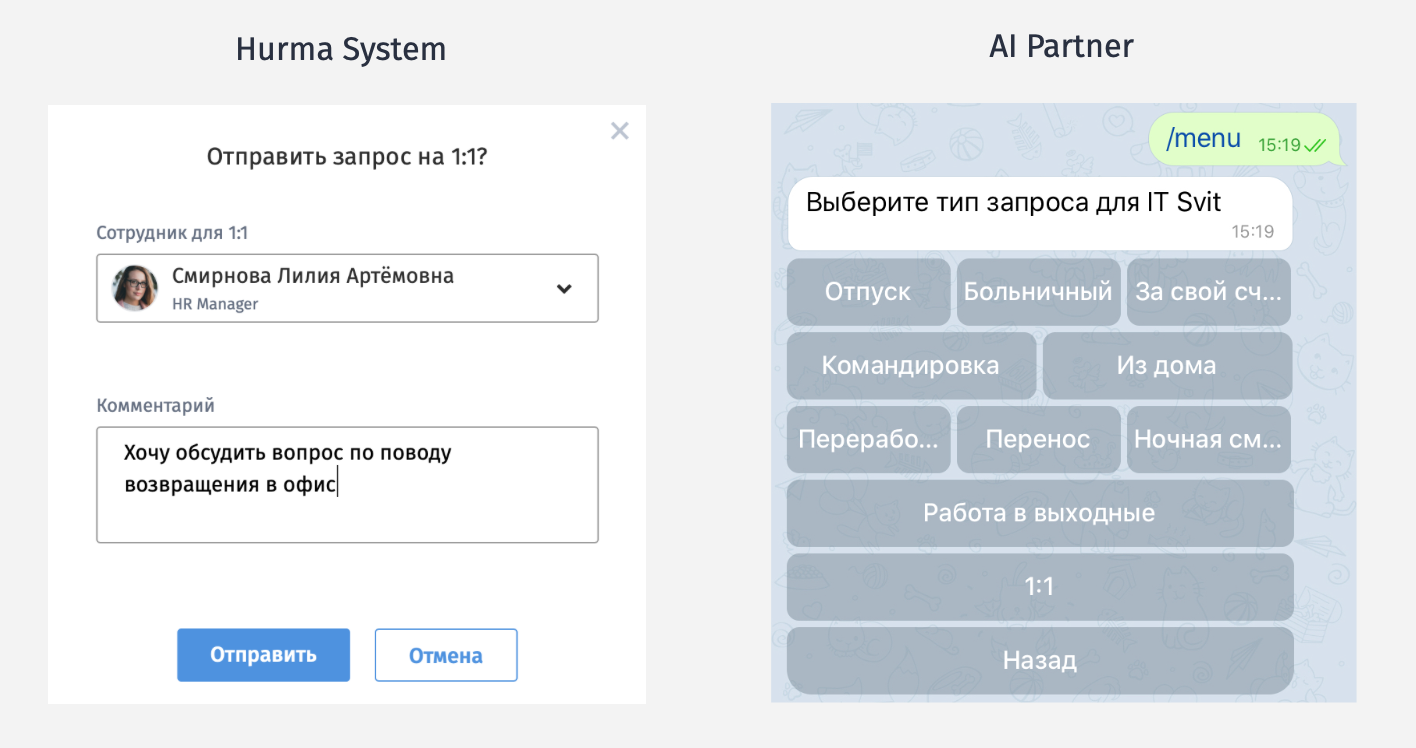1416x748 pixels.
Task: Click the Отправить button
Action: pyautogui.click(x=263, y=655)
